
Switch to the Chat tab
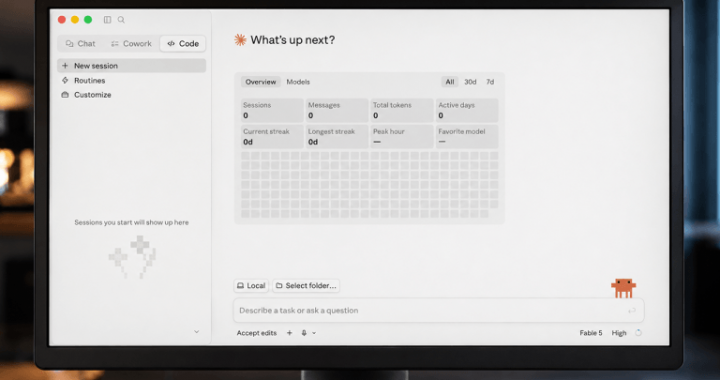[81, 44]
